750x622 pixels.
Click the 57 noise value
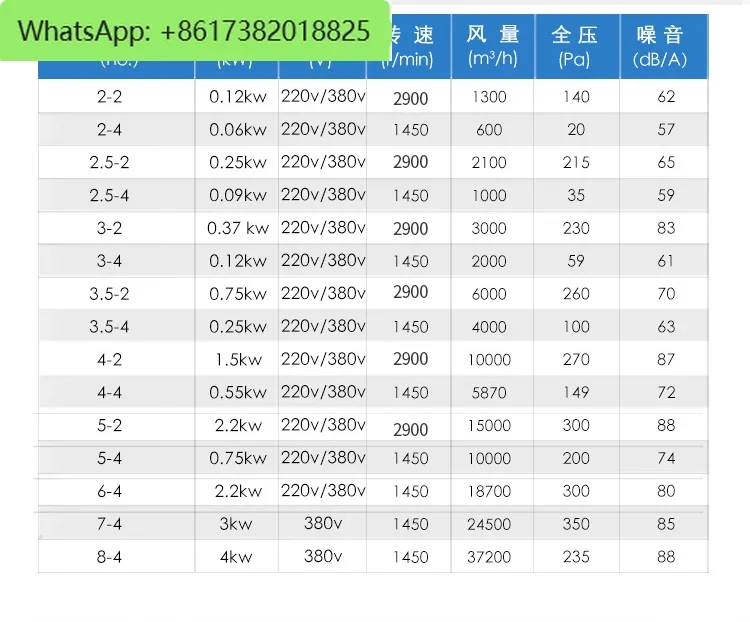[x=666, y=129]
